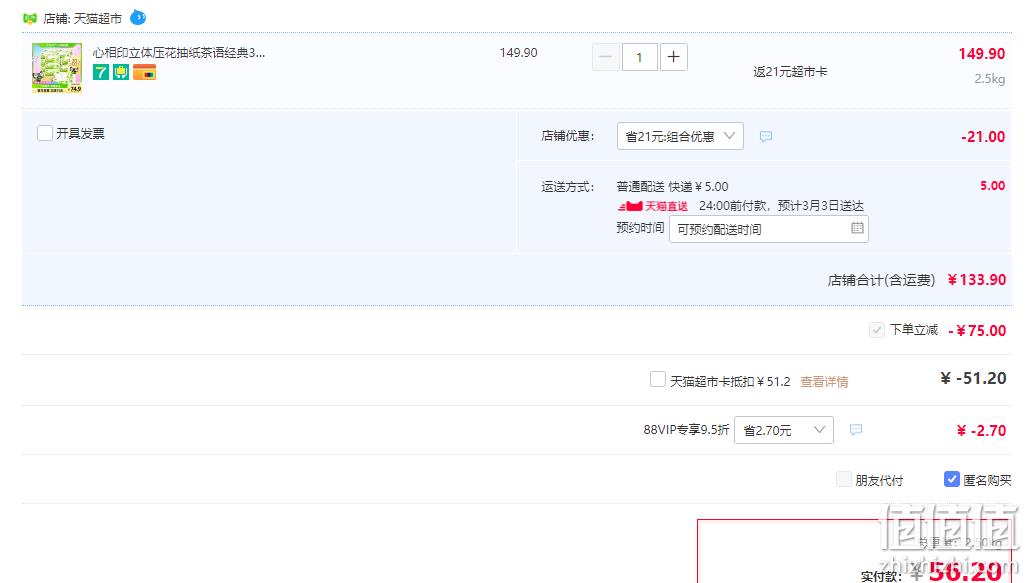Image resolution: width=1028 pixels, height=583 pixels.
Task: Click the 普通配送 快递 ¥5.00 shipping text
Action: point(672,187)
